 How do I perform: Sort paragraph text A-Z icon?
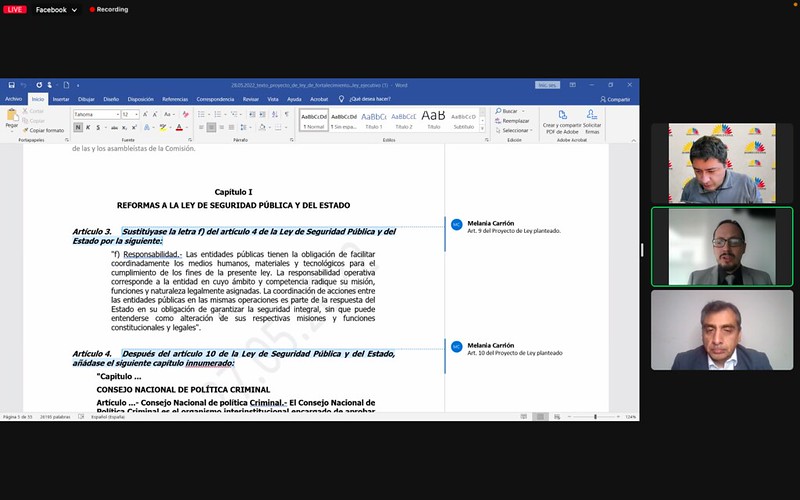(274, 114)
